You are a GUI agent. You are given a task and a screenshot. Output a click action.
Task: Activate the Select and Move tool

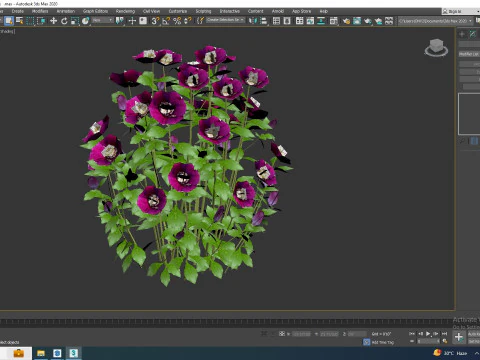coord(53,21)
